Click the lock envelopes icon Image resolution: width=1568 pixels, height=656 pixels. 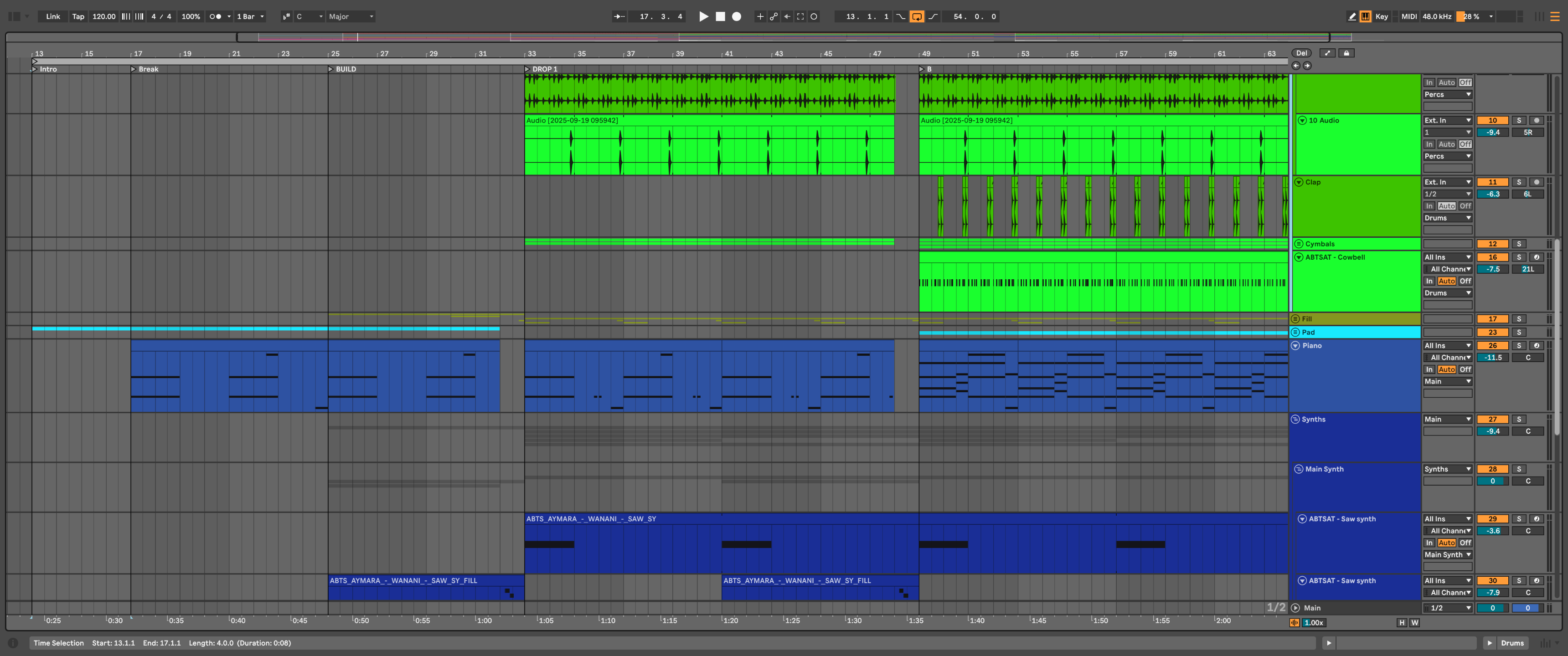[x=1346, y=53]
